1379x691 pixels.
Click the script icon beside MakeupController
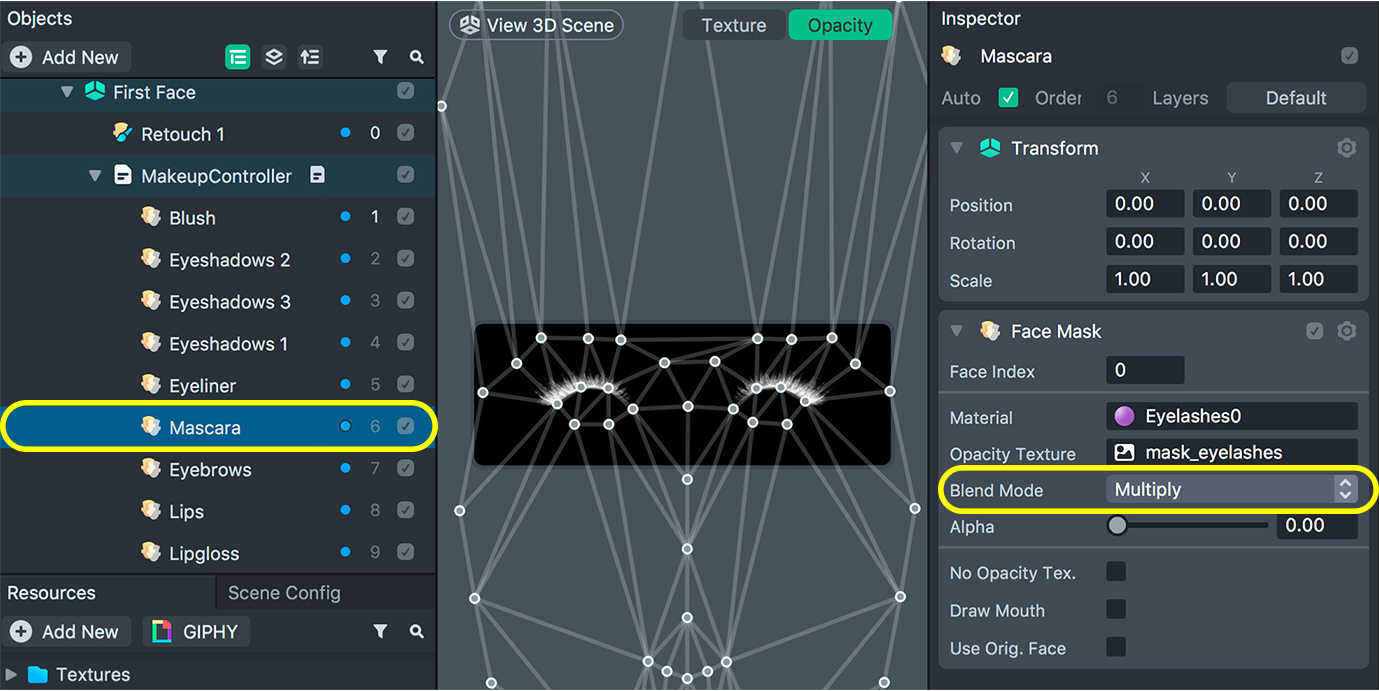coord(317,175)
